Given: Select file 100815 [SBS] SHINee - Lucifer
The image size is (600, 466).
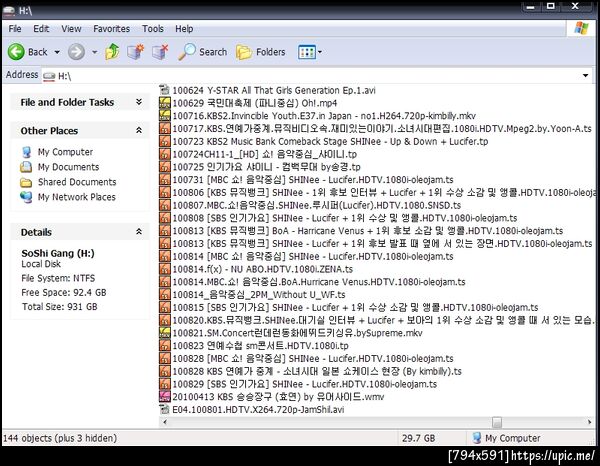Looking at the screenshot, I should (355, 307).
